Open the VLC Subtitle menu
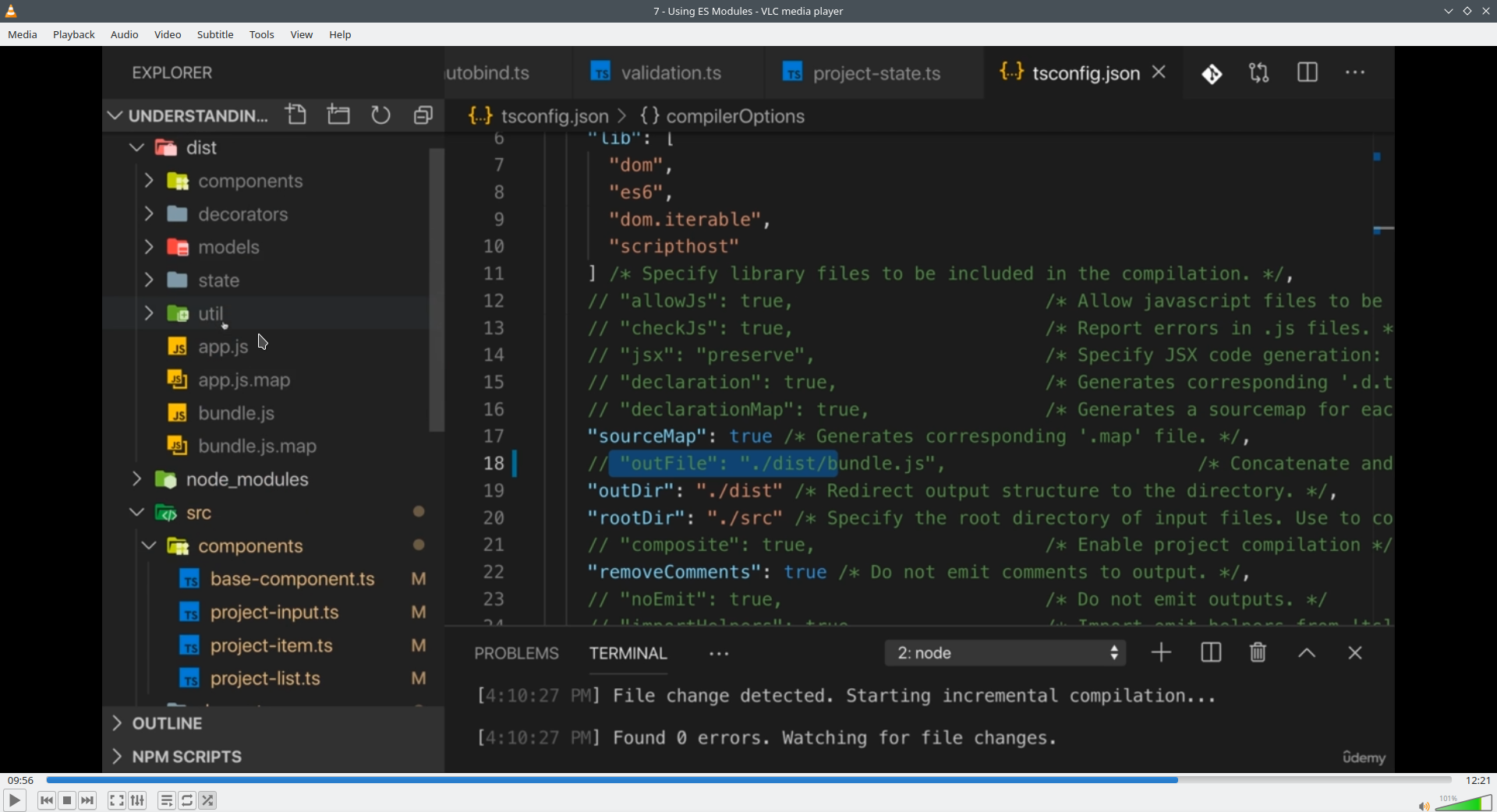The height and width of the screenshot is (812, 1497). point(215,35)
